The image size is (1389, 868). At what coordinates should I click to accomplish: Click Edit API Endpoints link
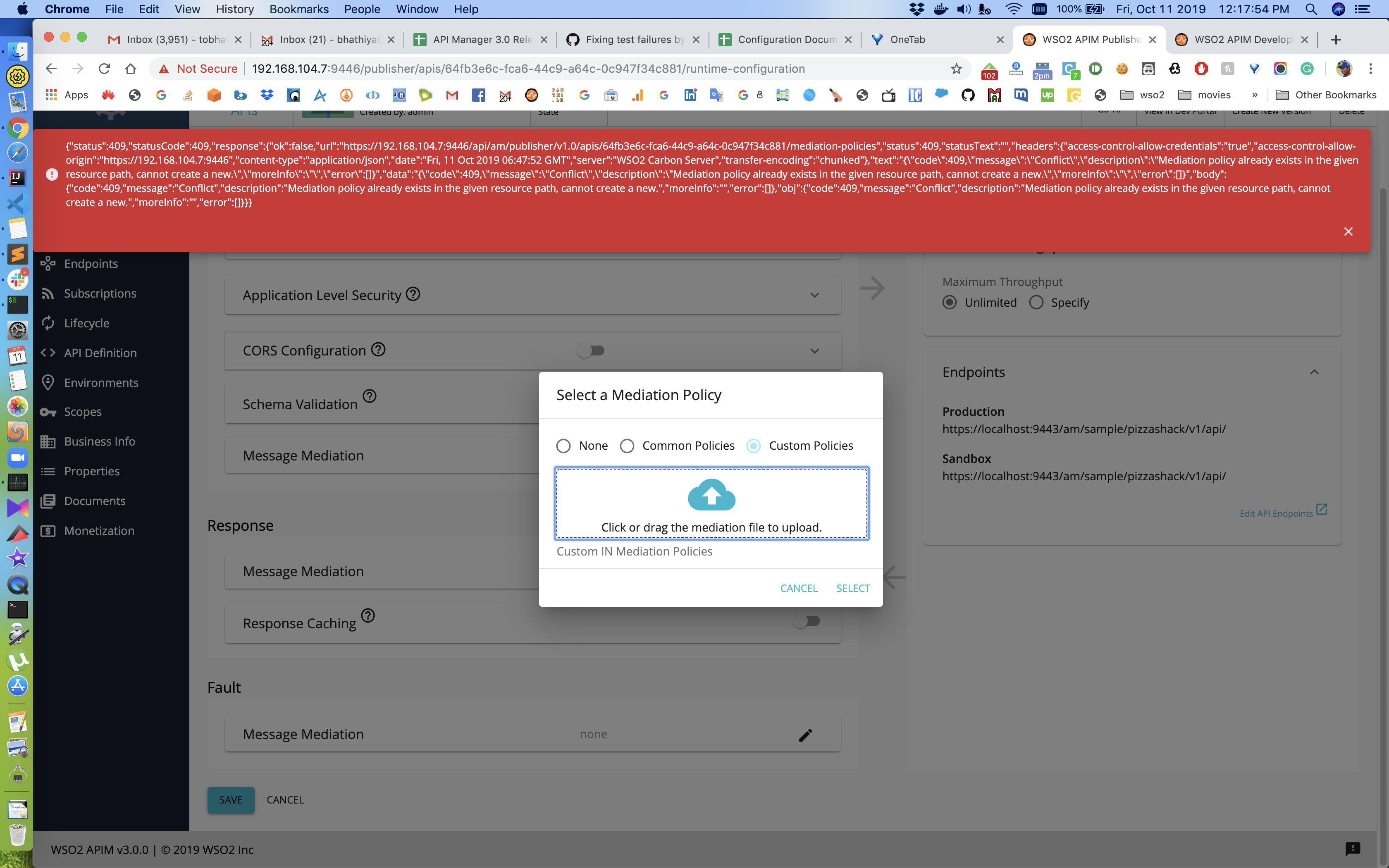coord(1276,513)
